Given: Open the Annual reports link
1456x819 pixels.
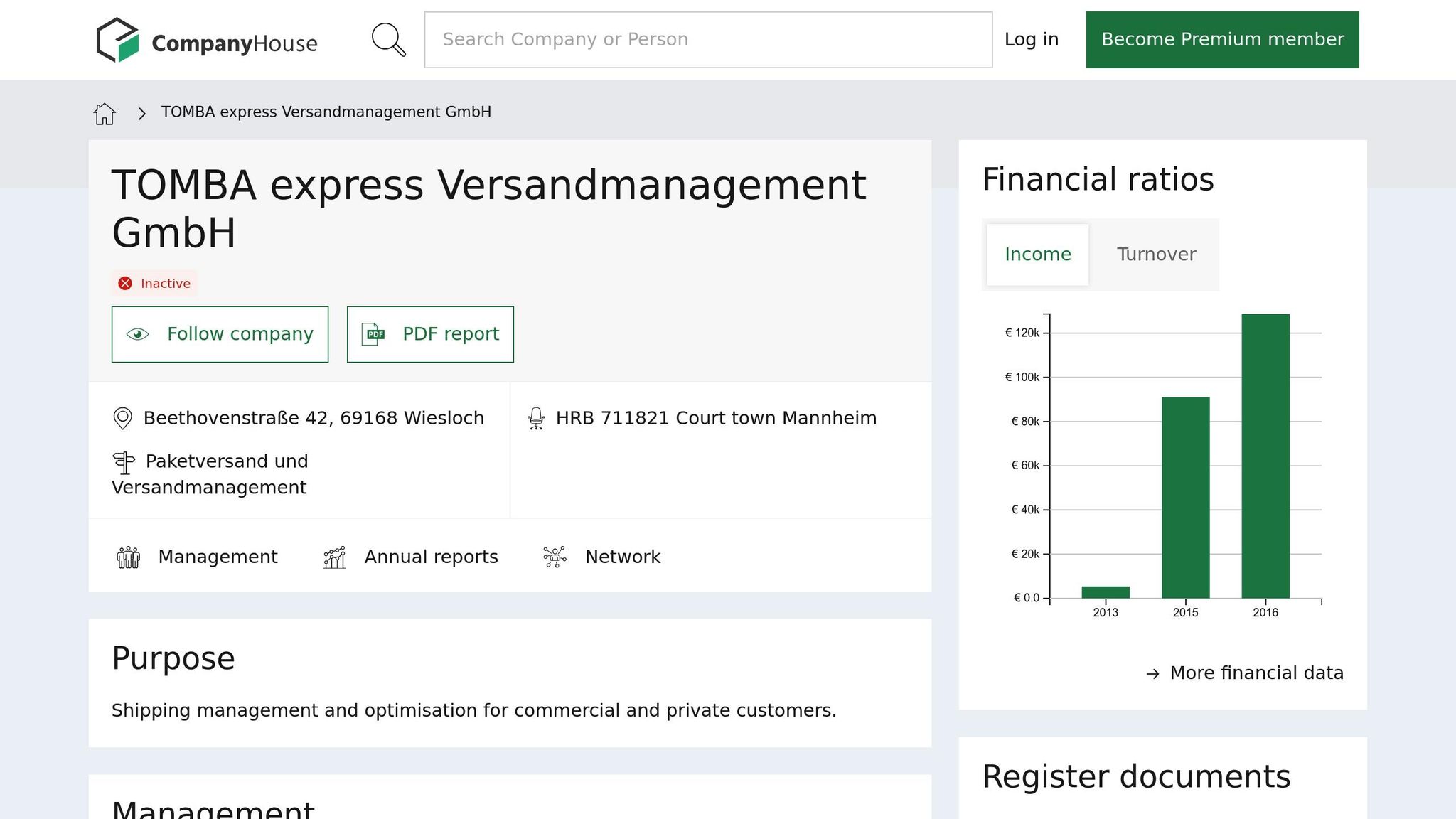Looking at the screenshot, I should point(431,557).
